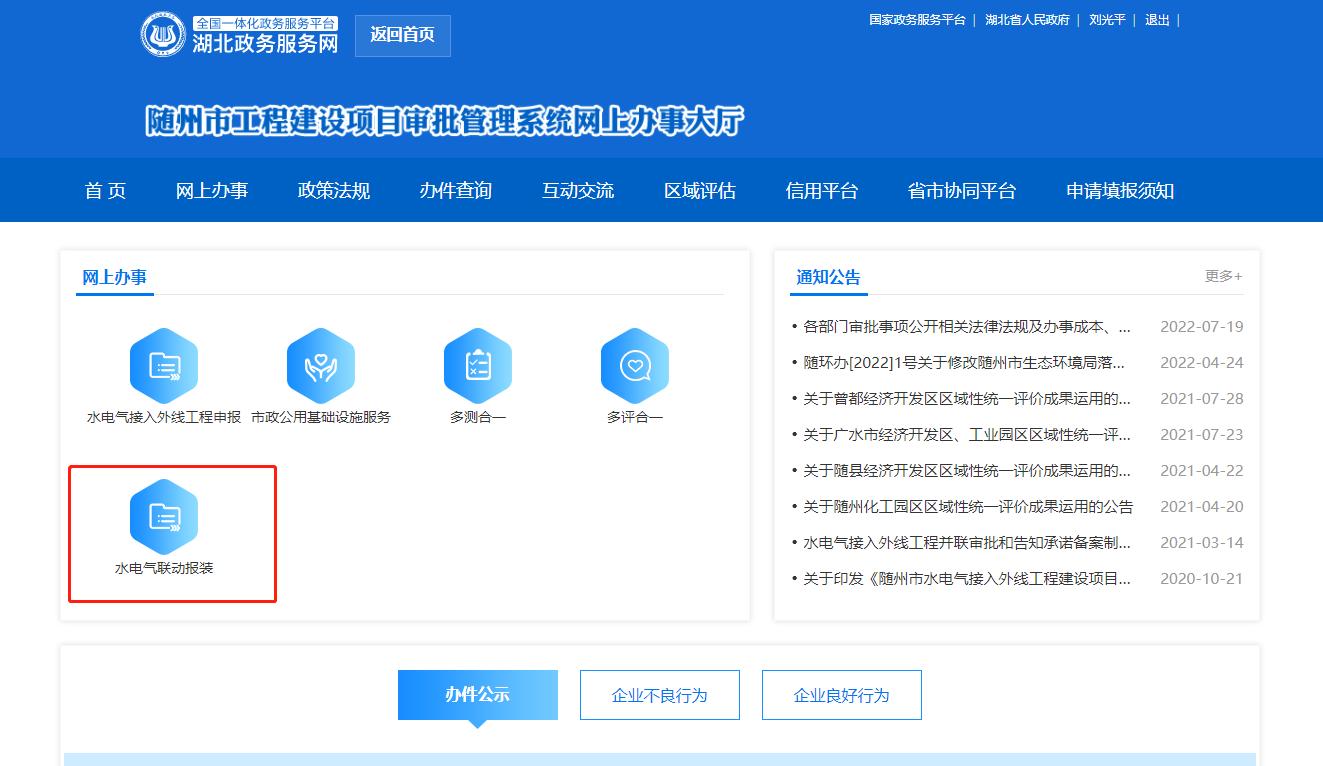Click the 湖北政务服务网 logo
1323x766 pixels.
coord(240,35)
